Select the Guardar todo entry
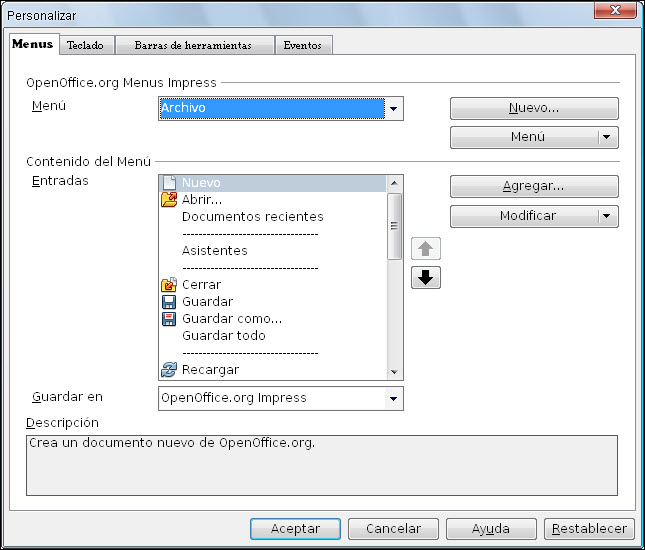This screenshot has width=645, height=550. click(273, 336)
